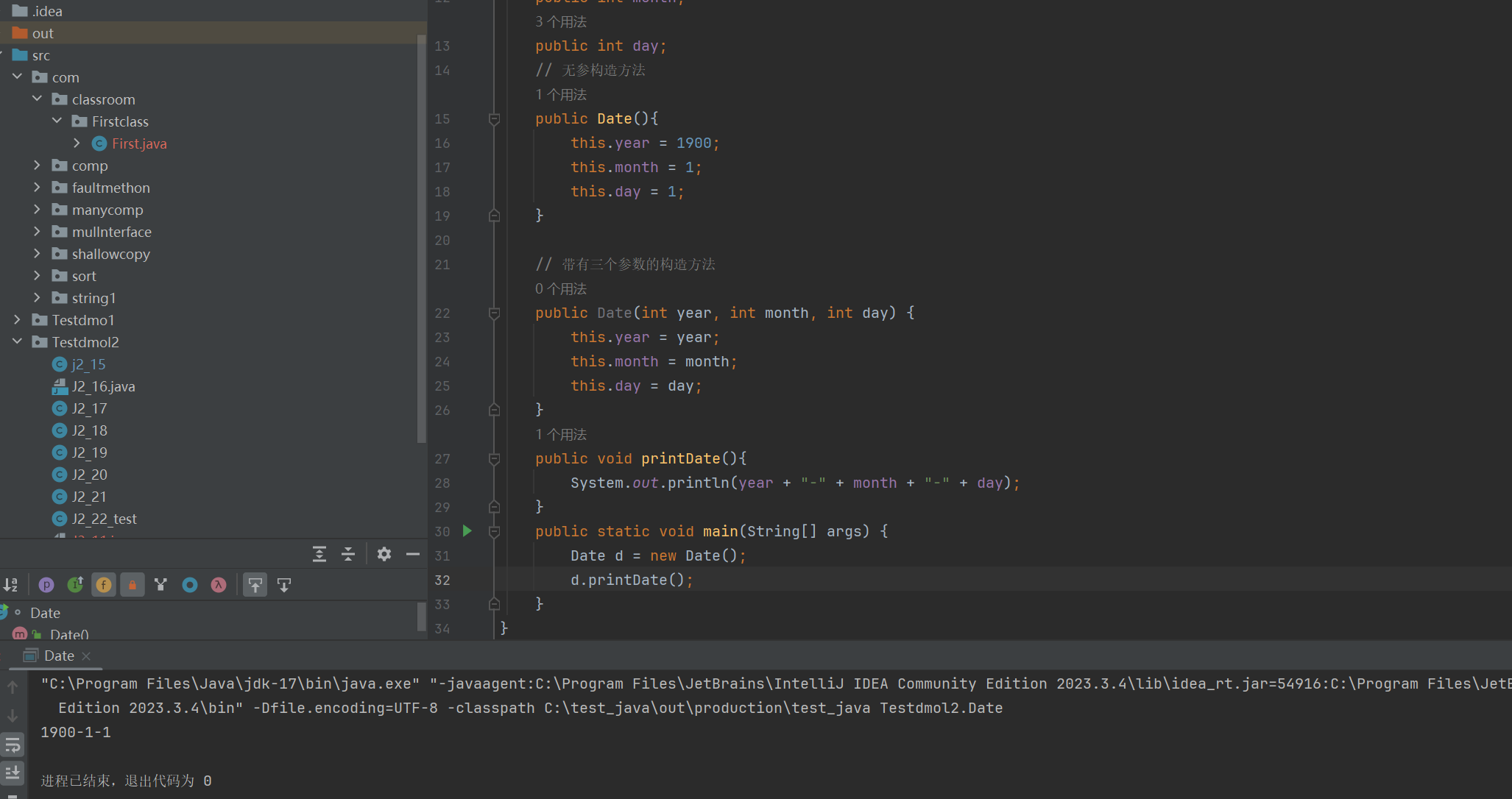Toggle soft-wrap in run console

click(x=13, y=745)
